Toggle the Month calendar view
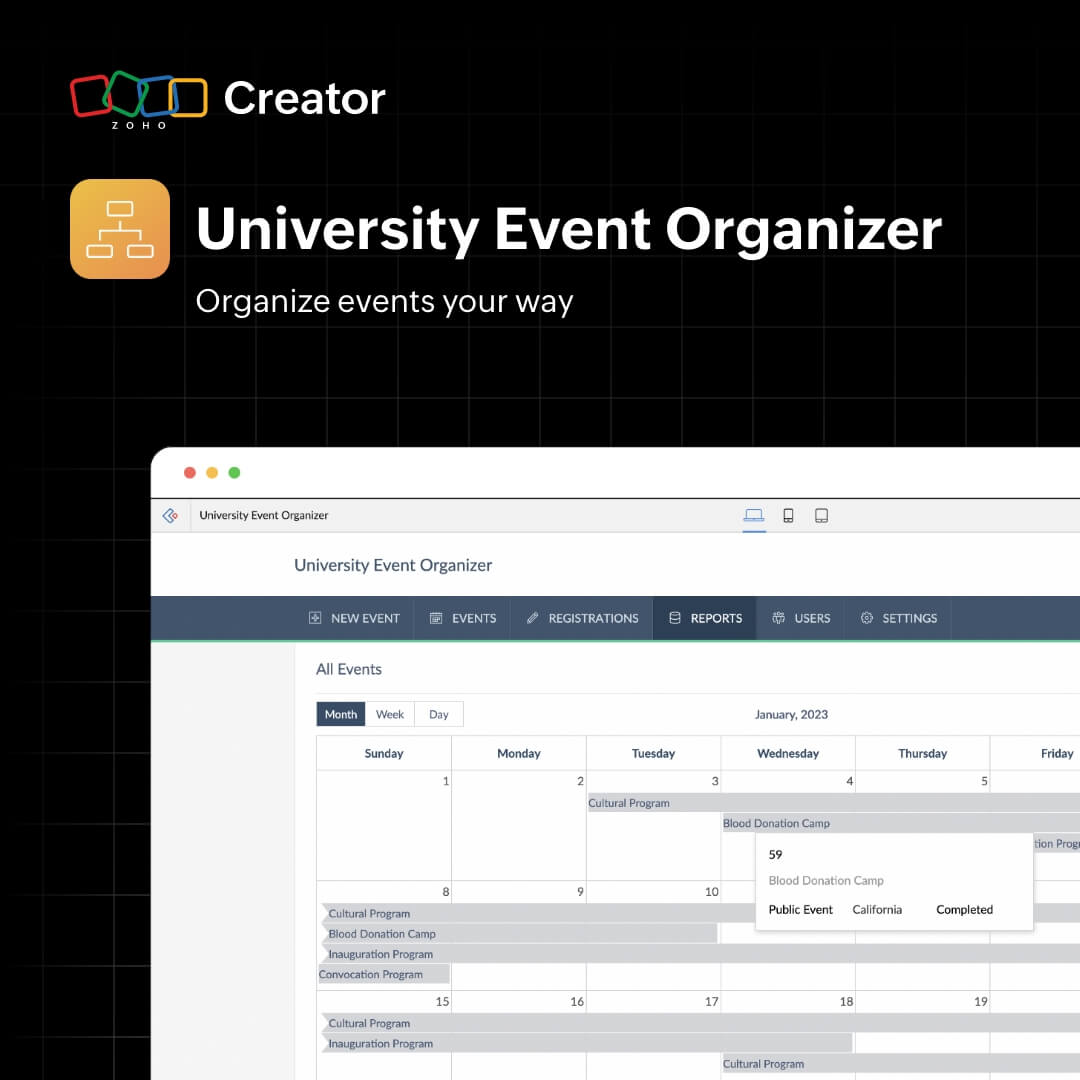The height and width of the screenshot is (1080, 1080). (x=340, y=714)
